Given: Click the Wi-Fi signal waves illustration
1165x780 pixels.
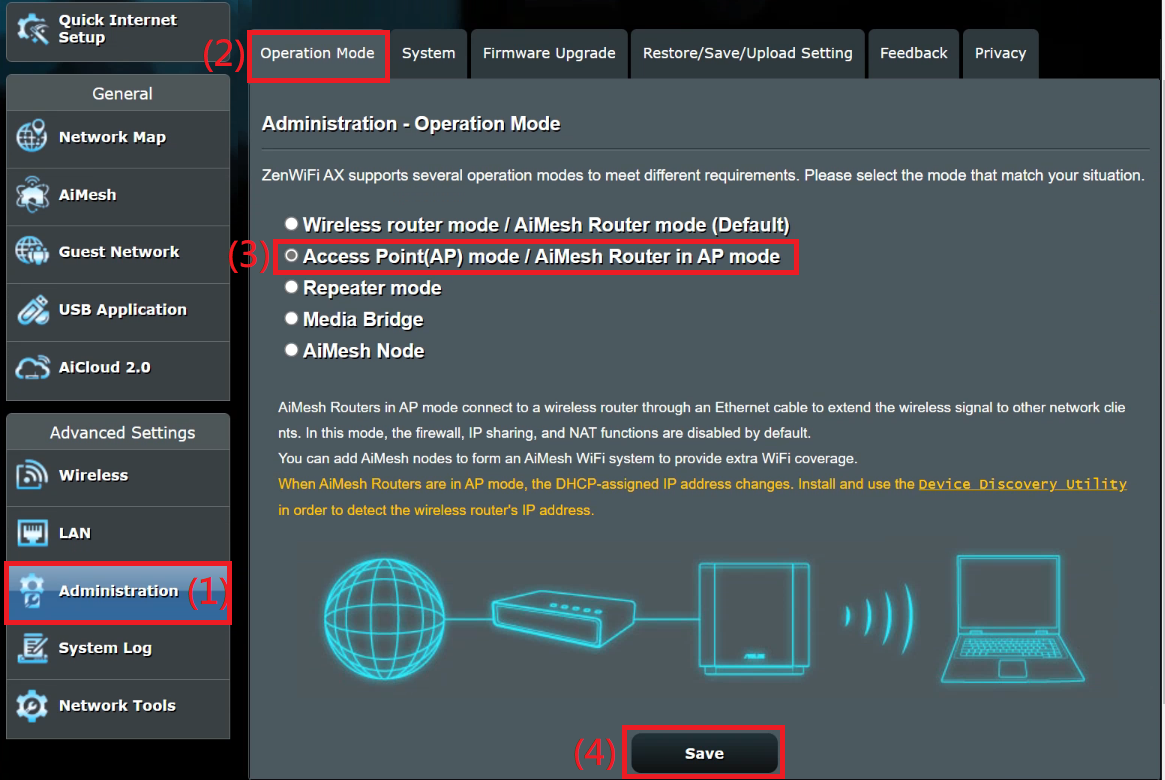Looking at the screenshot, I should (x=879, y=618).
